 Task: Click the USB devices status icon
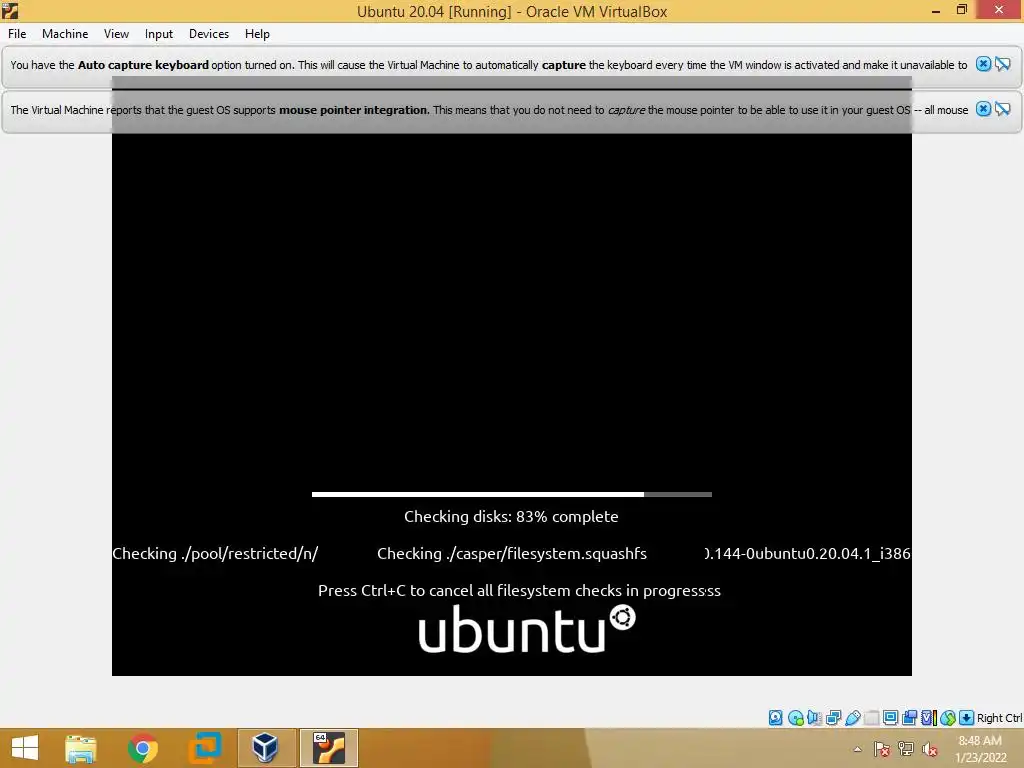[x=852, y=718]
